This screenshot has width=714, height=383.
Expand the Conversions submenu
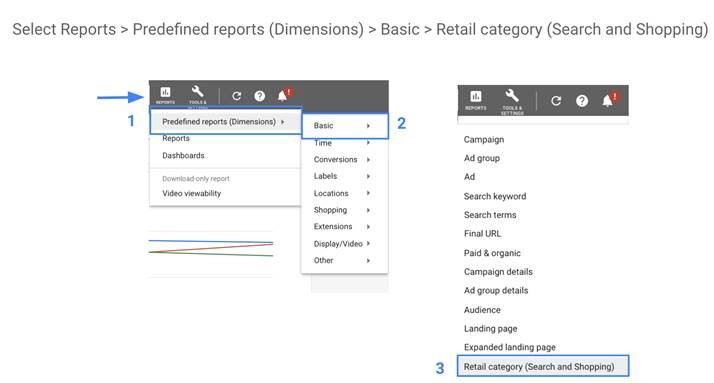[x=345, y=159]
